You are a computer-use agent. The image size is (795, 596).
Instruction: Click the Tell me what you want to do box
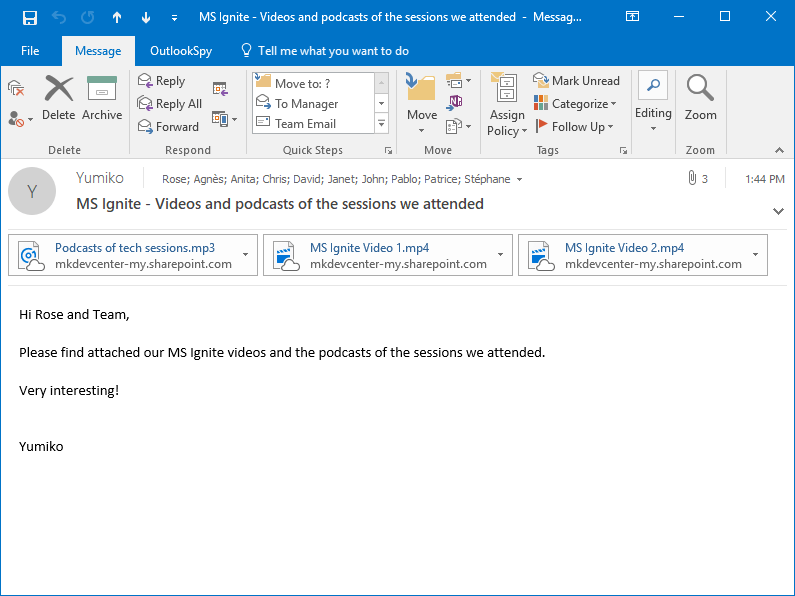click(x=325, y=51)
